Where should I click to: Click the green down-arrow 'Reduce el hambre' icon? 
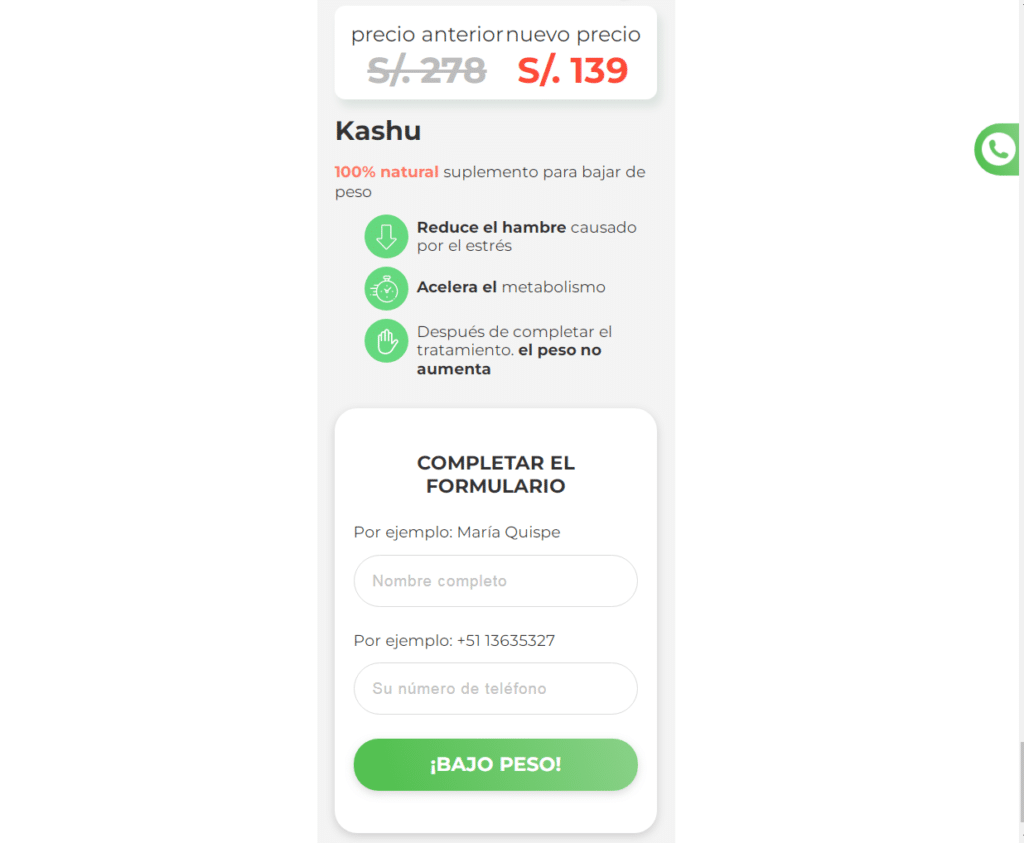coord(386,236)
